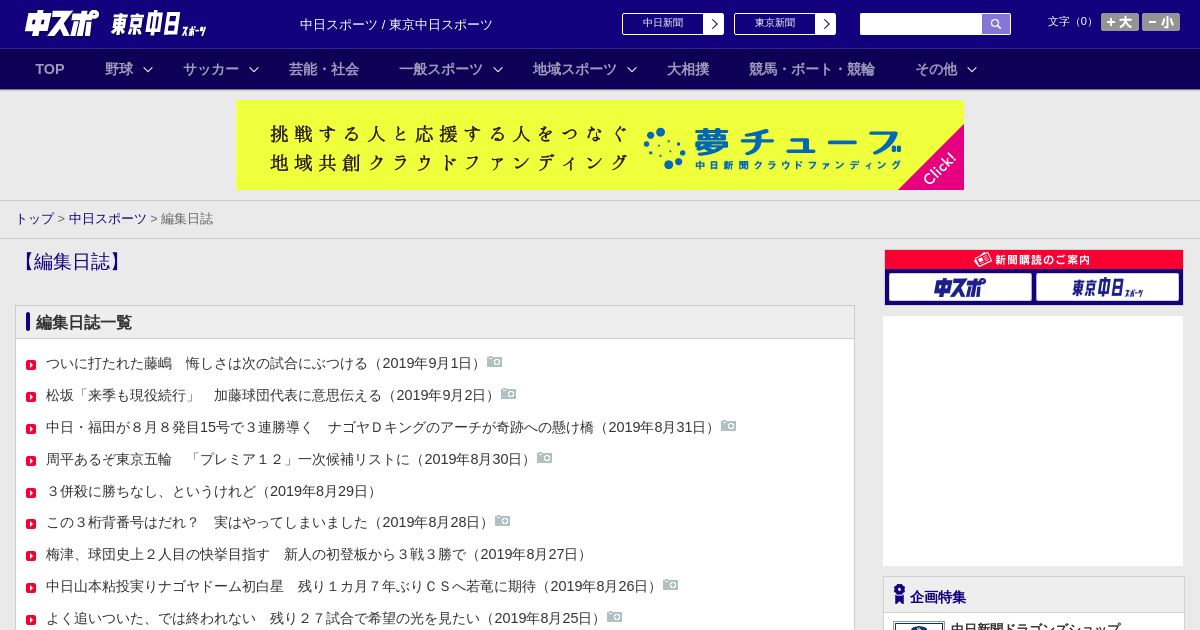Go to 中日スポーツ in the breadcrumb
Image resolution: width=1200 pixels, height=630 pixels.
click(108, 219)
